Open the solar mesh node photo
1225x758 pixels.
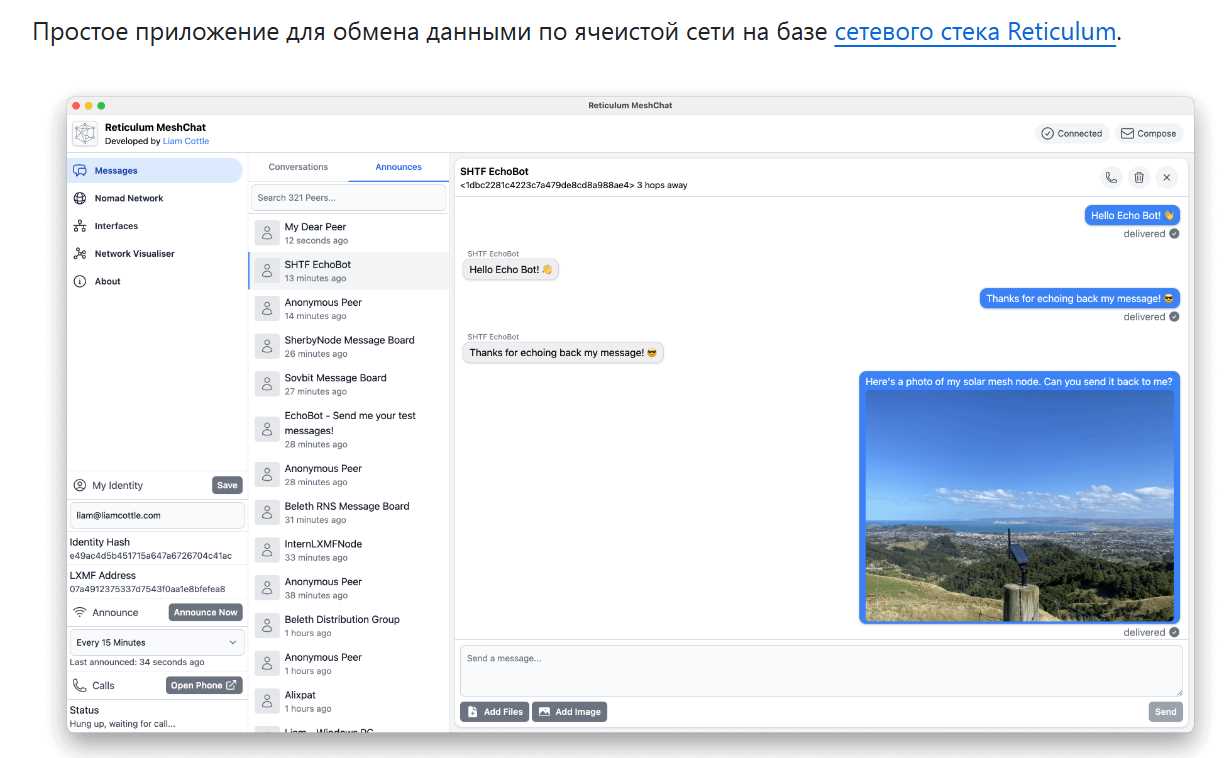coord(1019,505)
